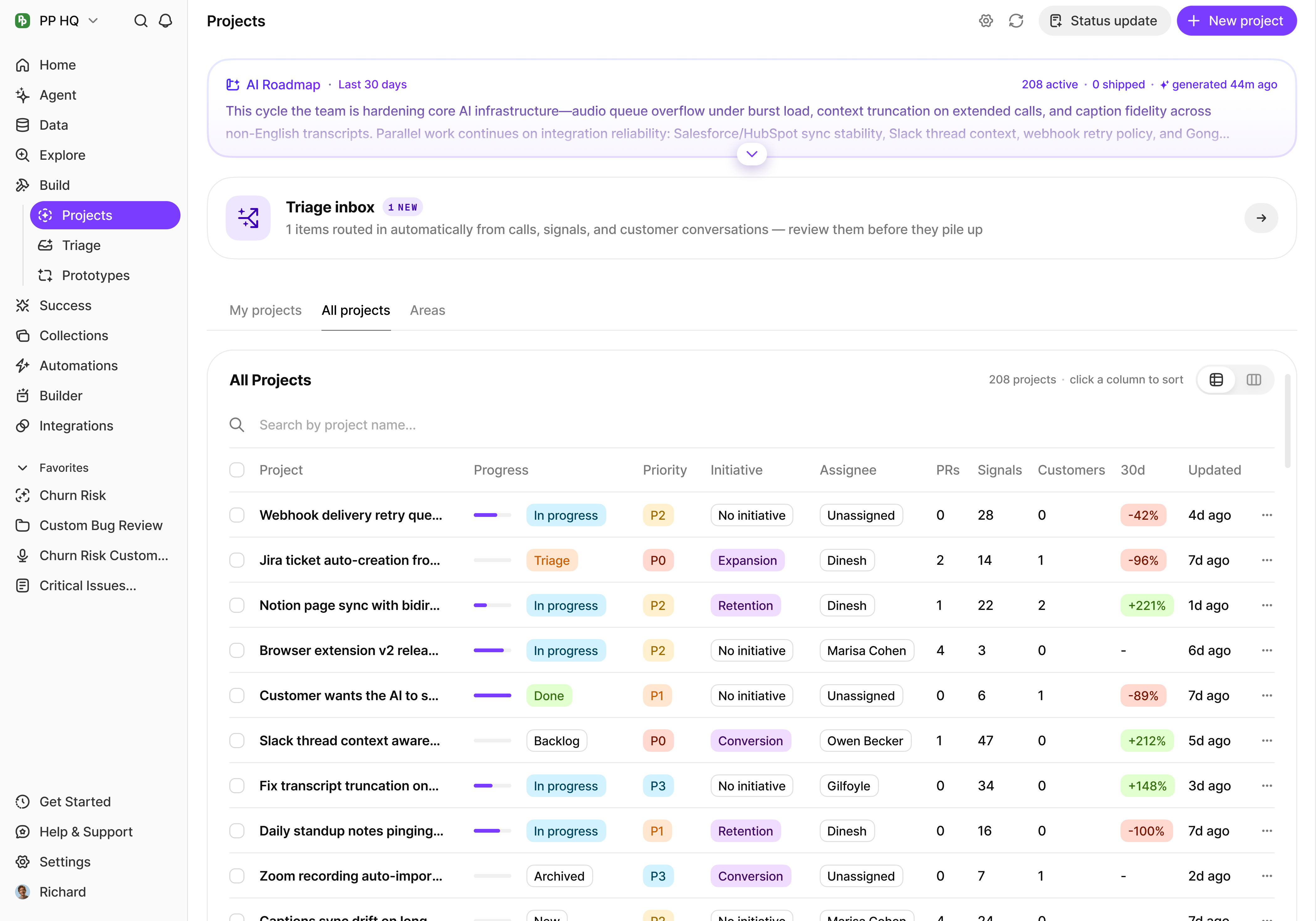Check the Daily standup notes row checkbox
This screenshot has width=1316, height=921.
(237, 831)
